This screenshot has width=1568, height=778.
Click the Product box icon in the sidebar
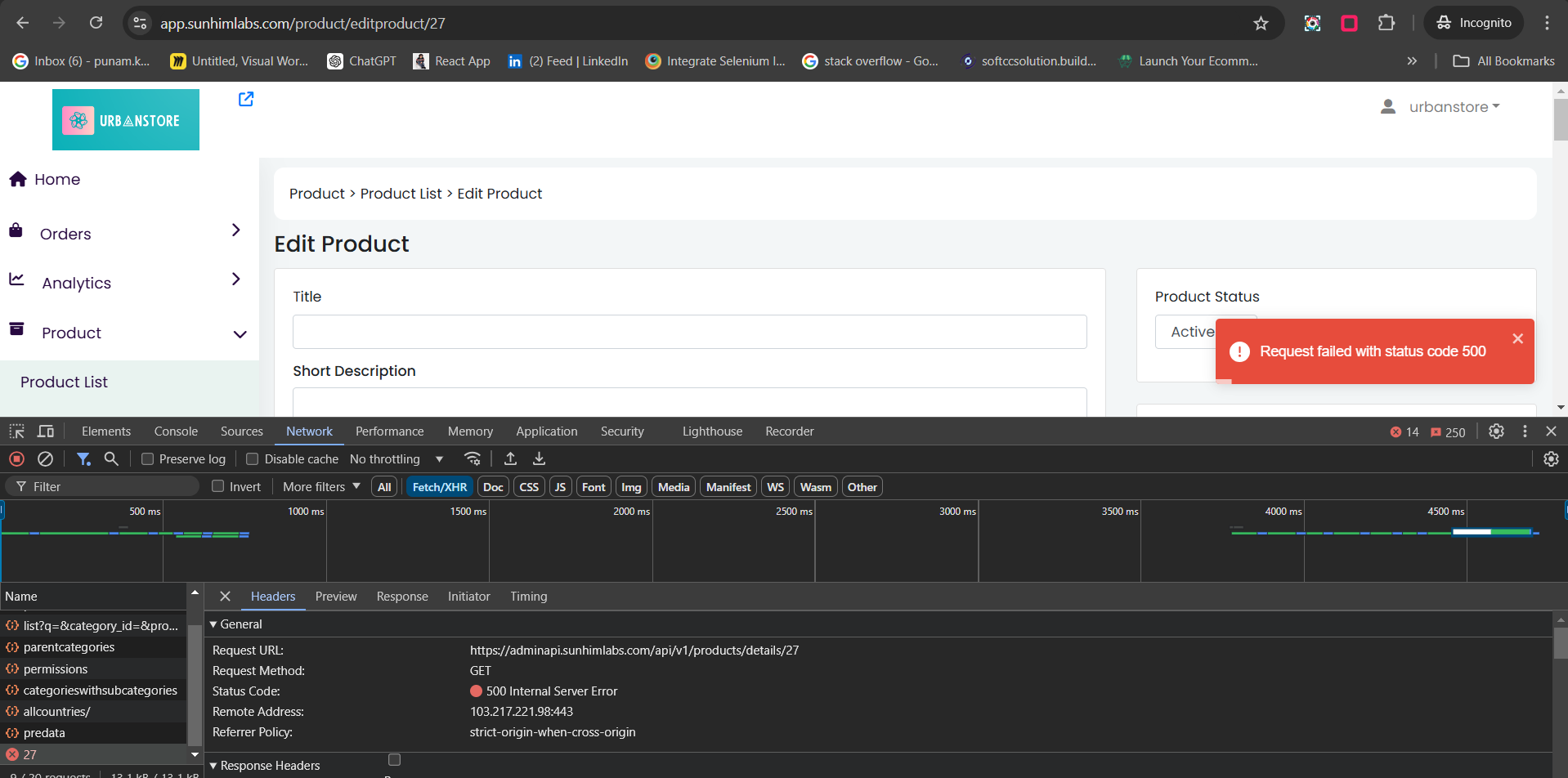click(x=16, y=329)
